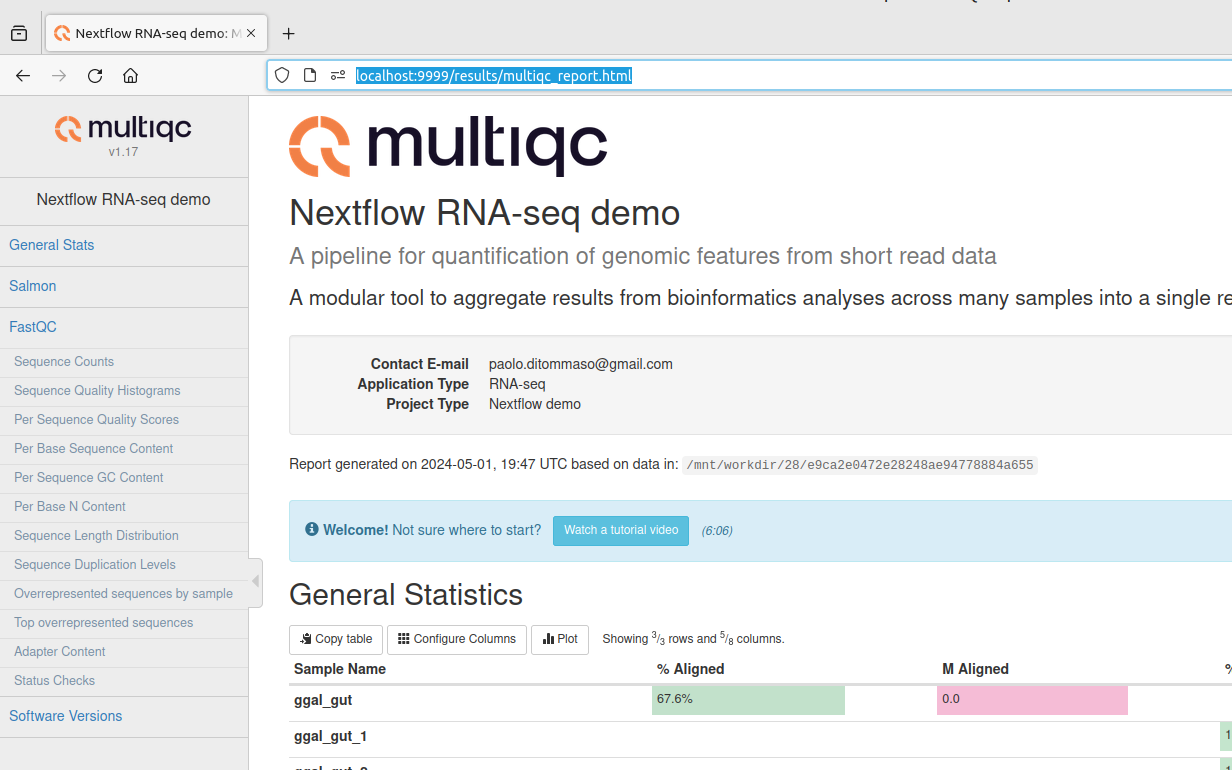Image resolution: width=1232 pixels, height=770 pixels.
Task: Collapse the sidebar using arrow handle
Action: [x=255, y=581]
